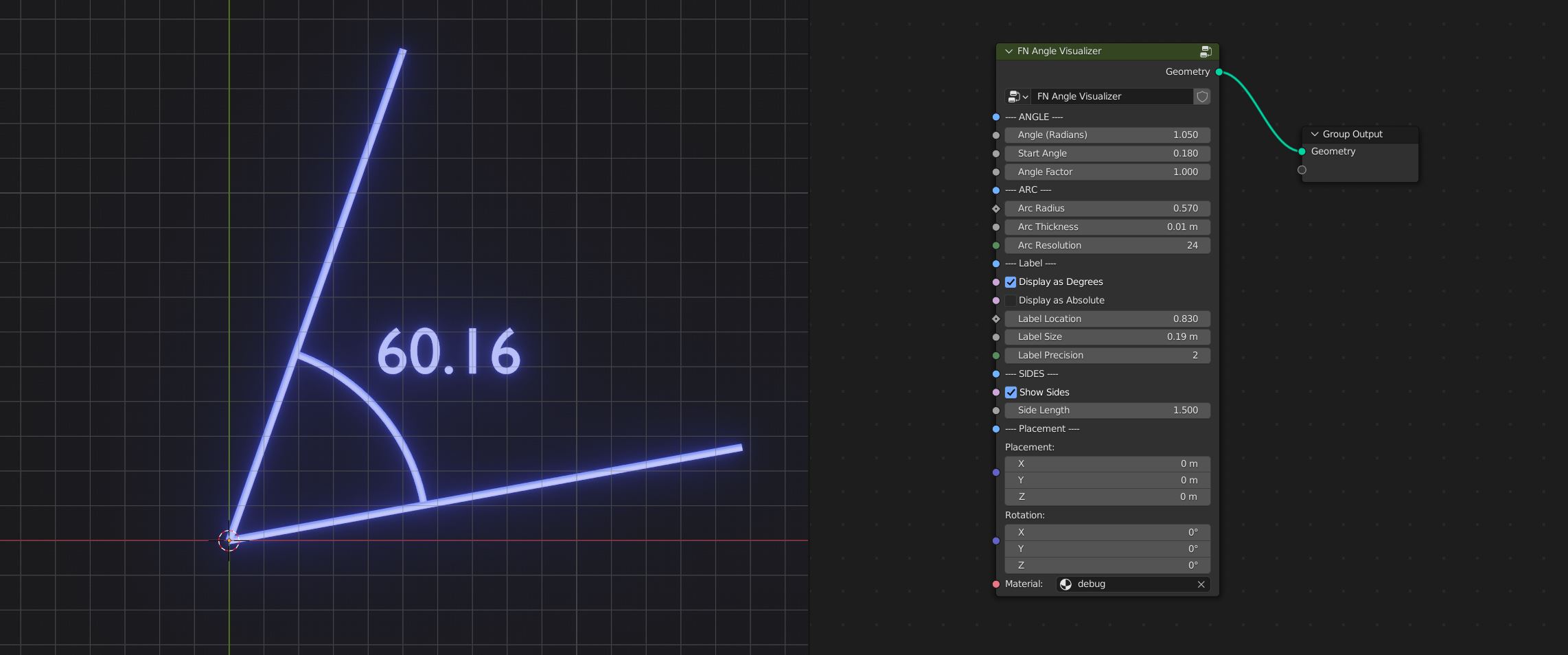Click Placement Z field

tap(1107, 497)
